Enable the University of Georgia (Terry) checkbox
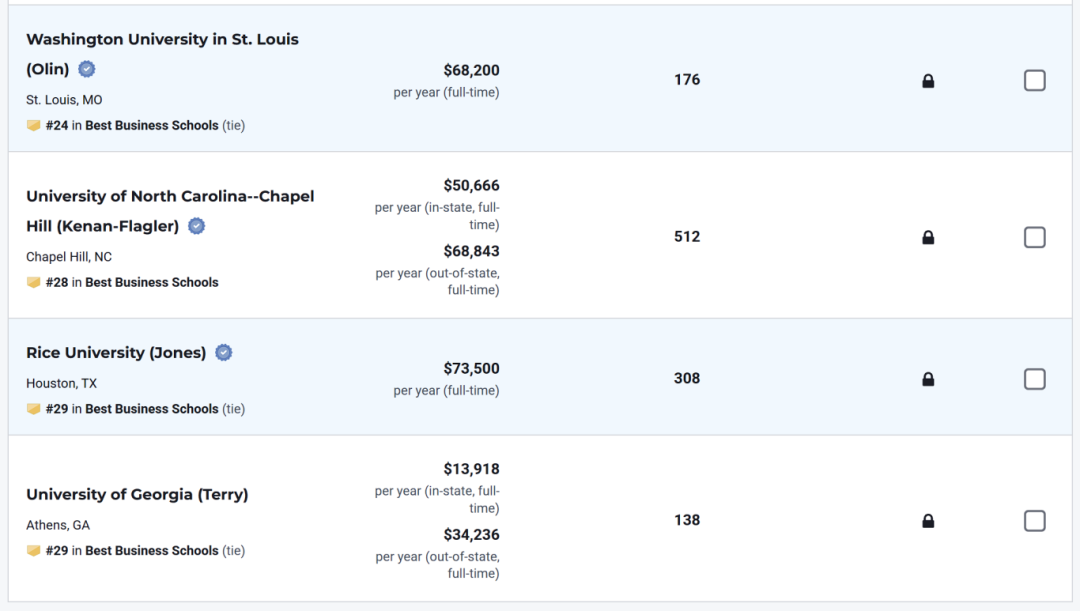 tap(1035, 521)
